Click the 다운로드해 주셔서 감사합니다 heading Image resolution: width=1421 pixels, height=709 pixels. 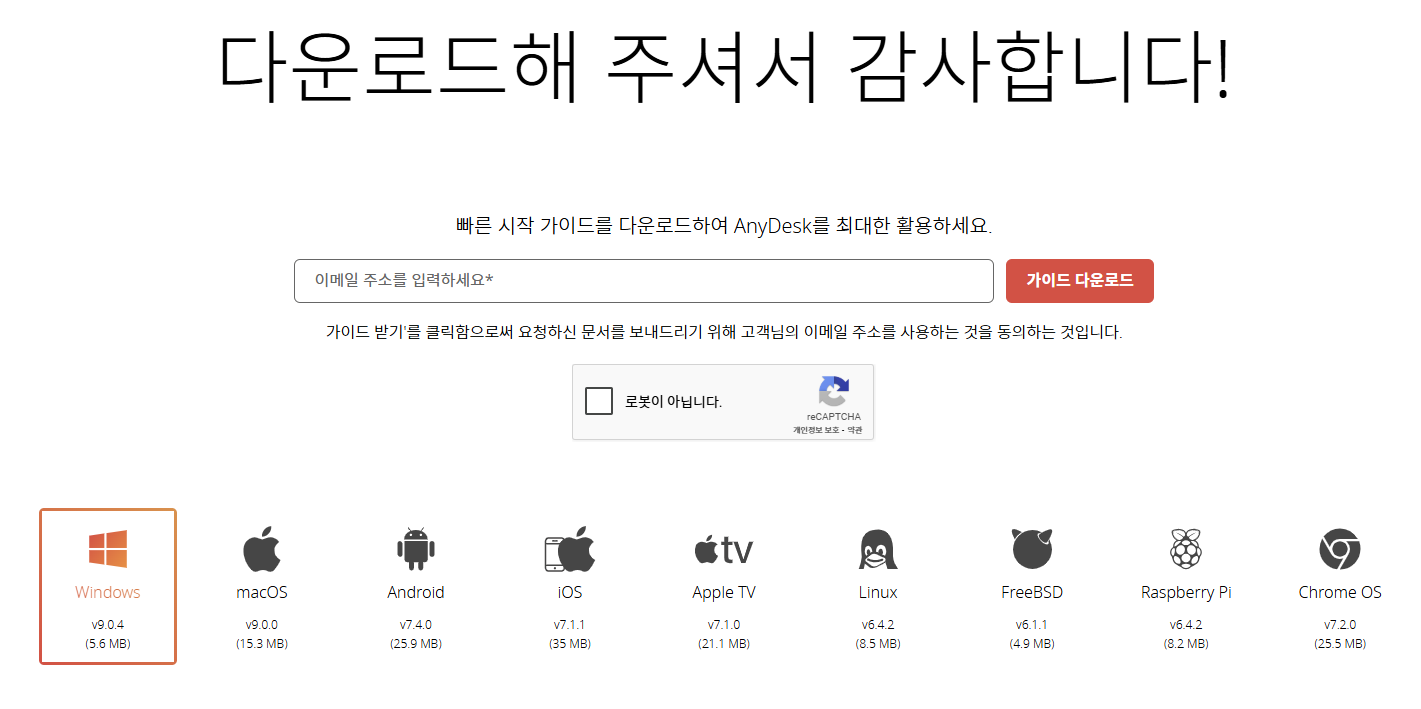[x=724, y=68]
